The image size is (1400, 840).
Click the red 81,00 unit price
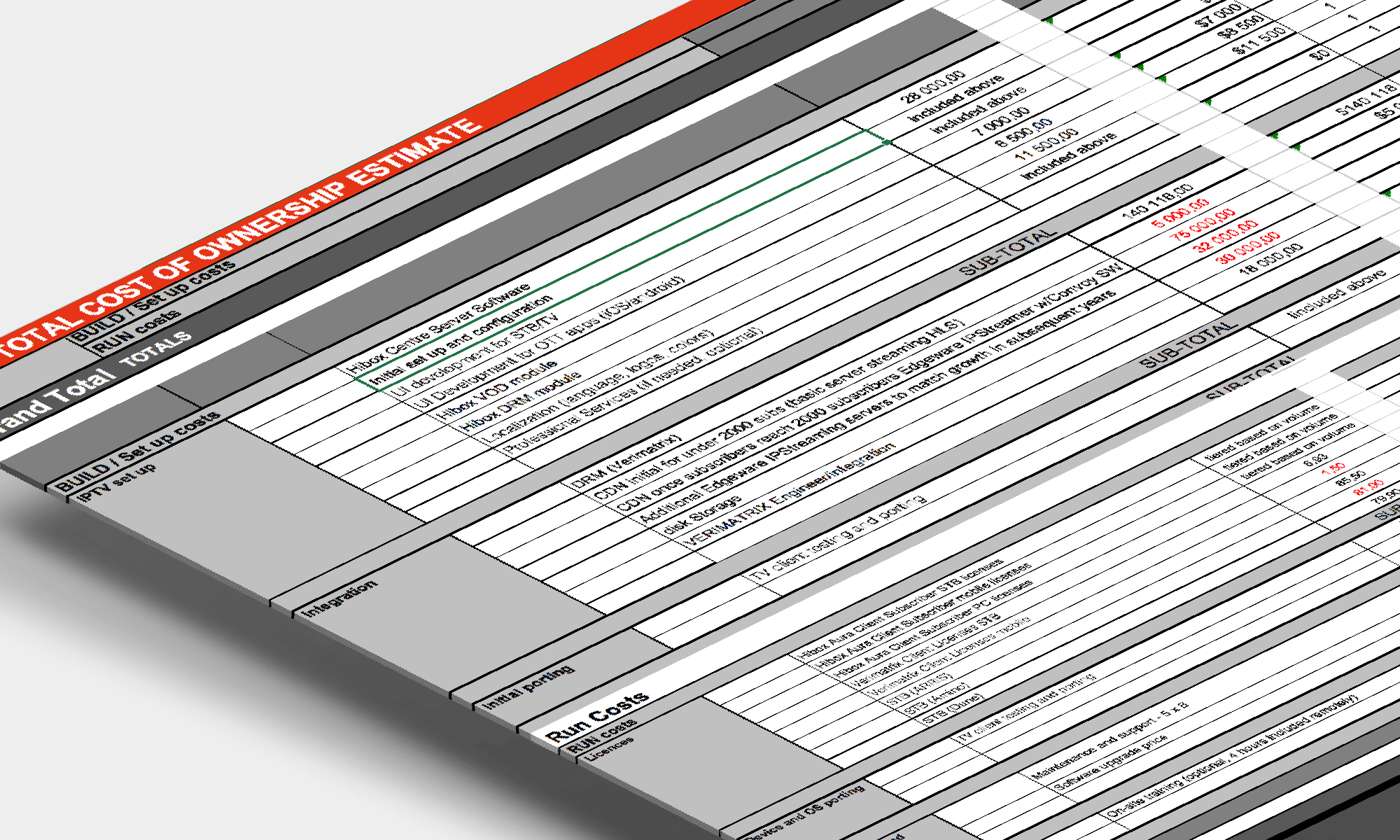(x=1369, y=486)
